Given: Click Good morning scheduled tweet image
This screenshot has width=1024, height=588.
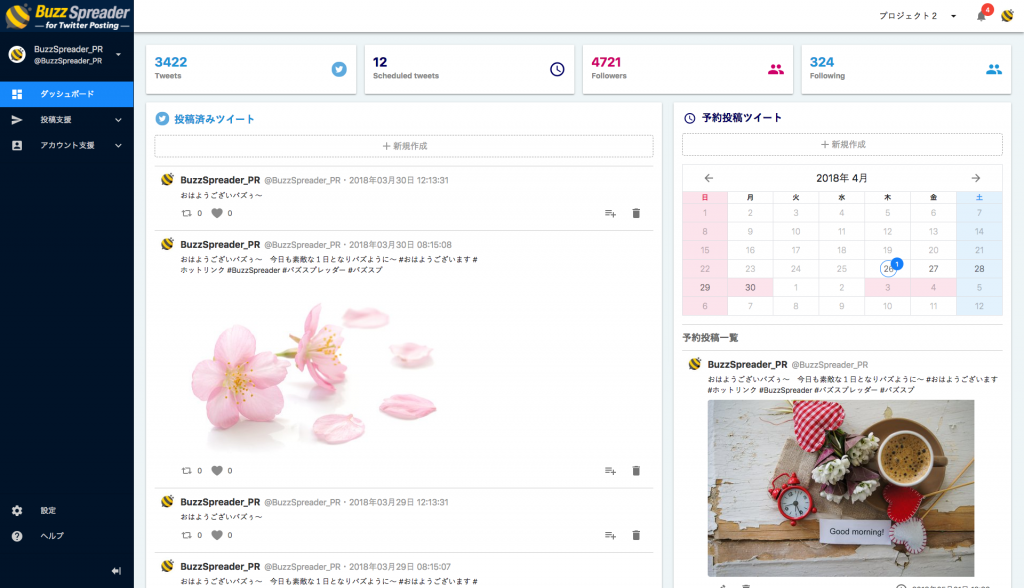Looking at the screenshot, I should (840, 488).
